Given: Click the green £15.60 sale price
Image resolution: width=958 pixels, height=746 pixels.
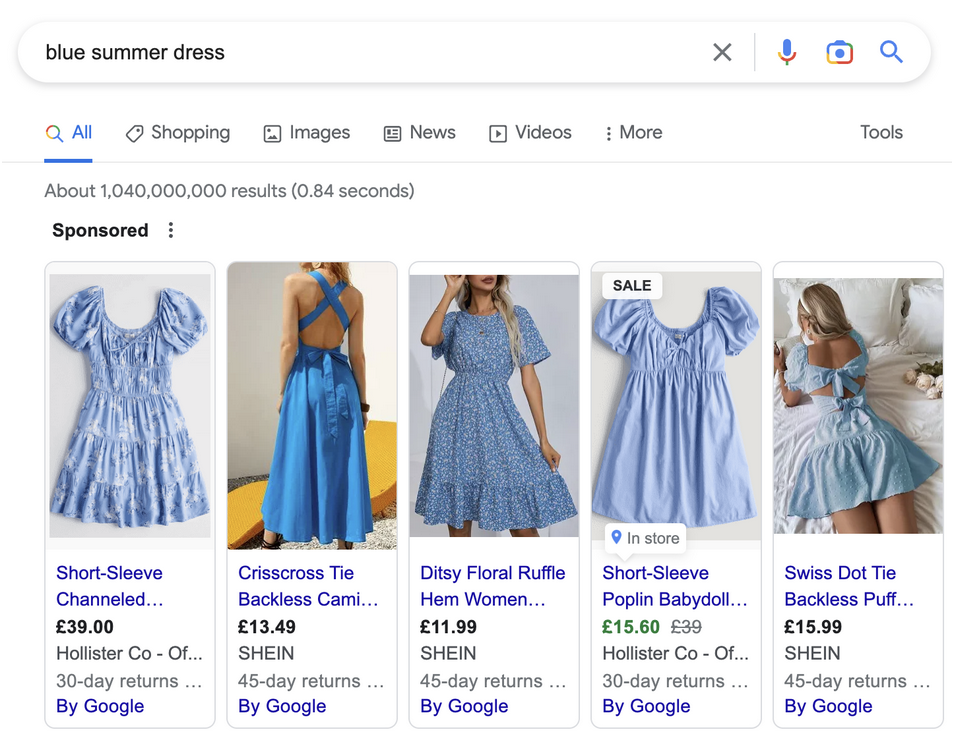Looking at the screenshot, I should coord(631,627).
